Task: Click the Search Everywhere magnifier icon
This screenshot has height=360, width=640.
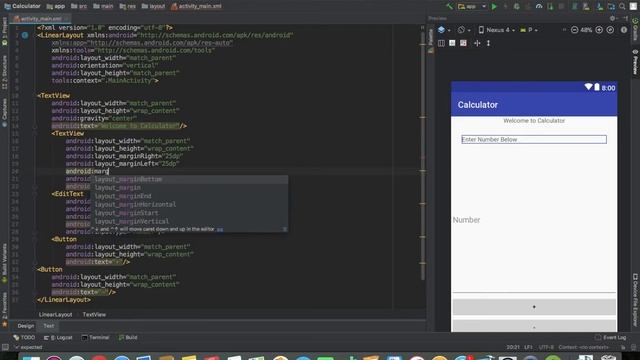Action: pos(622,7)
